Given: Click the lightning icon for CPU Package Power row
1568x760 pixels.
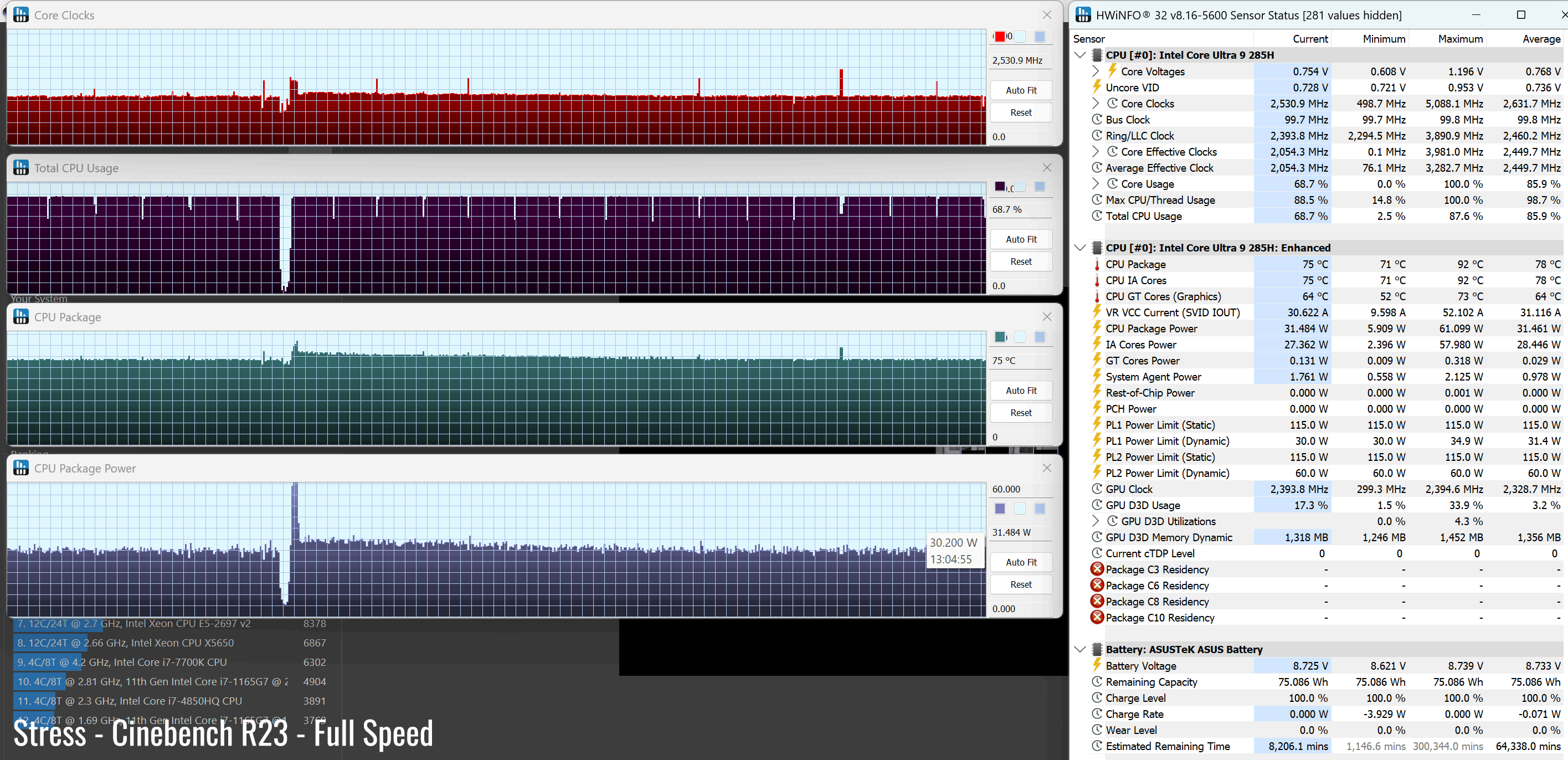Looking at the screenshot, I should point(1097,327).
